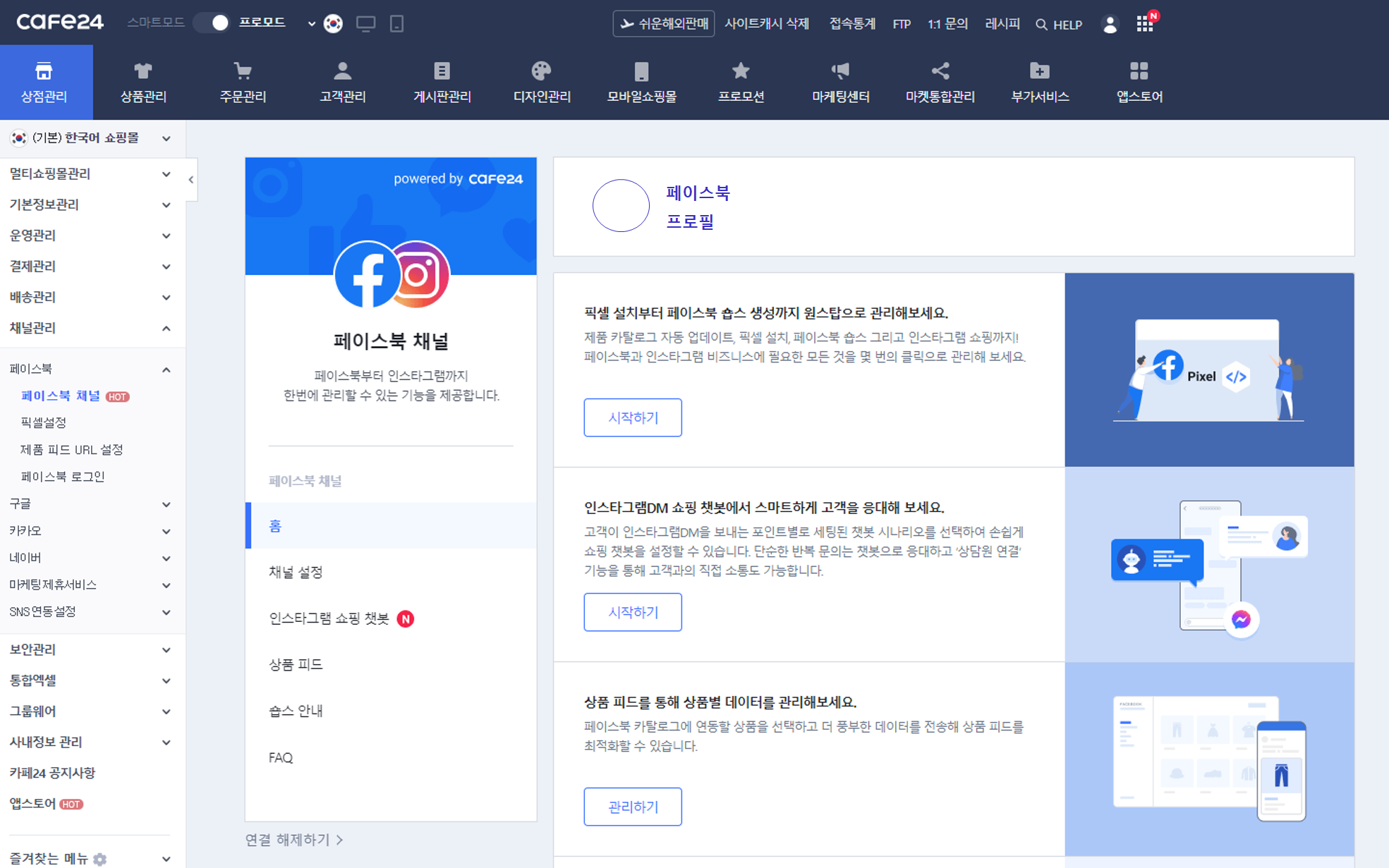Image resolution: width=1389 pixels, height=868 pixels.
Task: Switch to mobile preview device icon
Action: coord(396,23)
